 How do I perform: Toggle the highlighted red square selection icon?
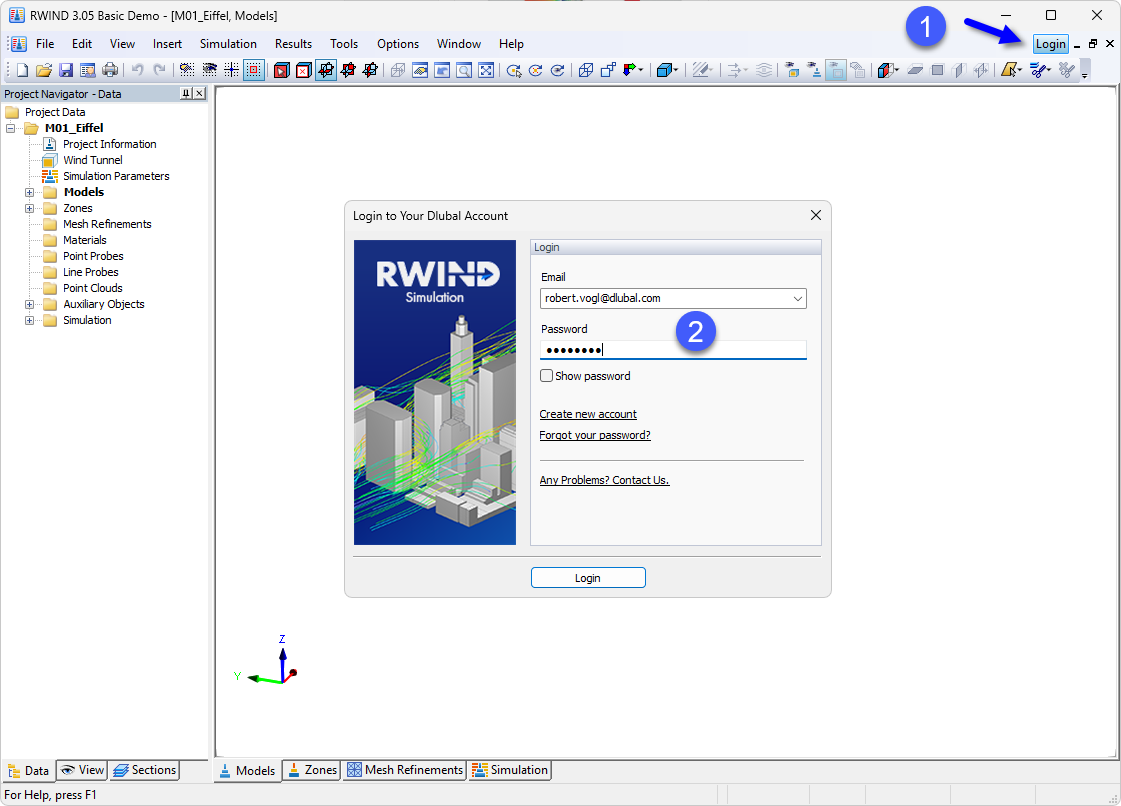[x=254, y=70]
